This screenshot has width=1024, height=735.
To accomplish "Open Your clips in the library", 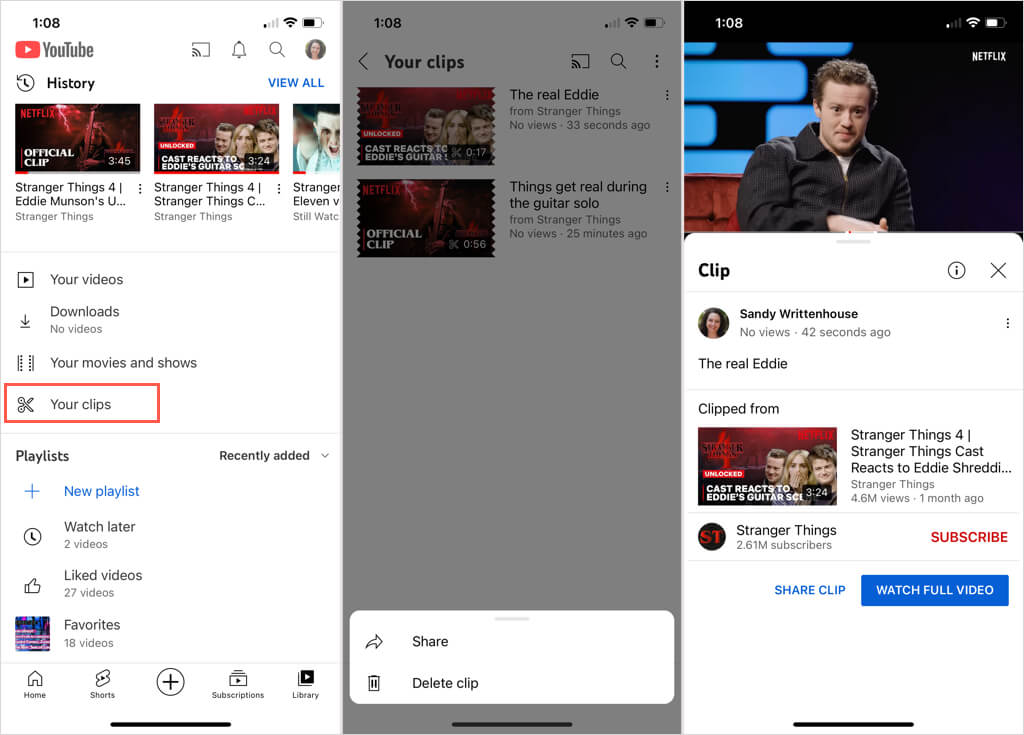I will [x=81, y=404].
